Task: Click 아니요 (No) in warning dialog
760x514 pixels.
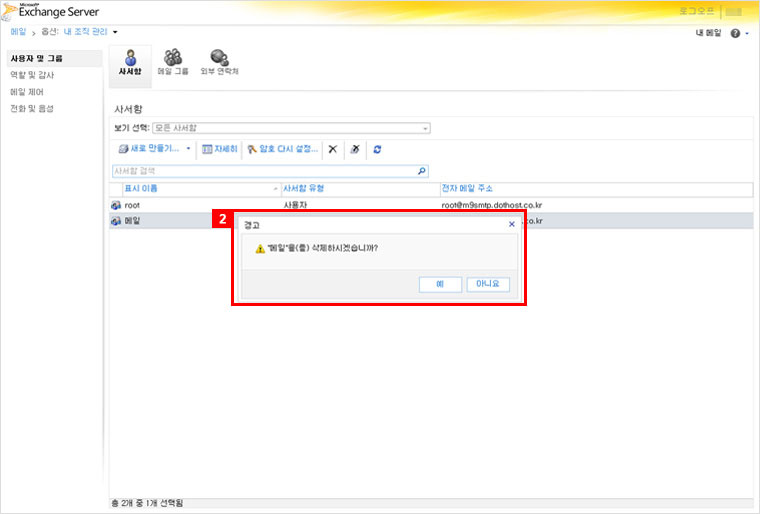Action: coord(488,284)
